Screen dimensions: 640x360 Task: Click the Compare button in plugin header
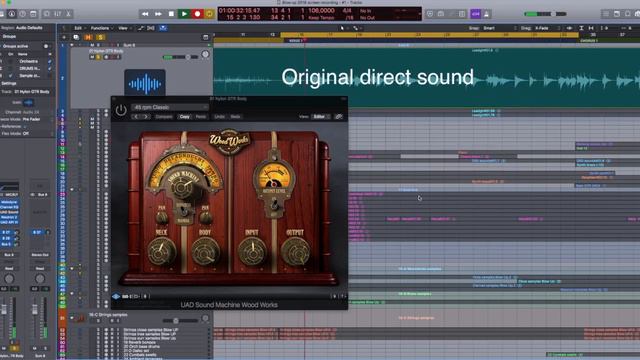coord(164,117)
